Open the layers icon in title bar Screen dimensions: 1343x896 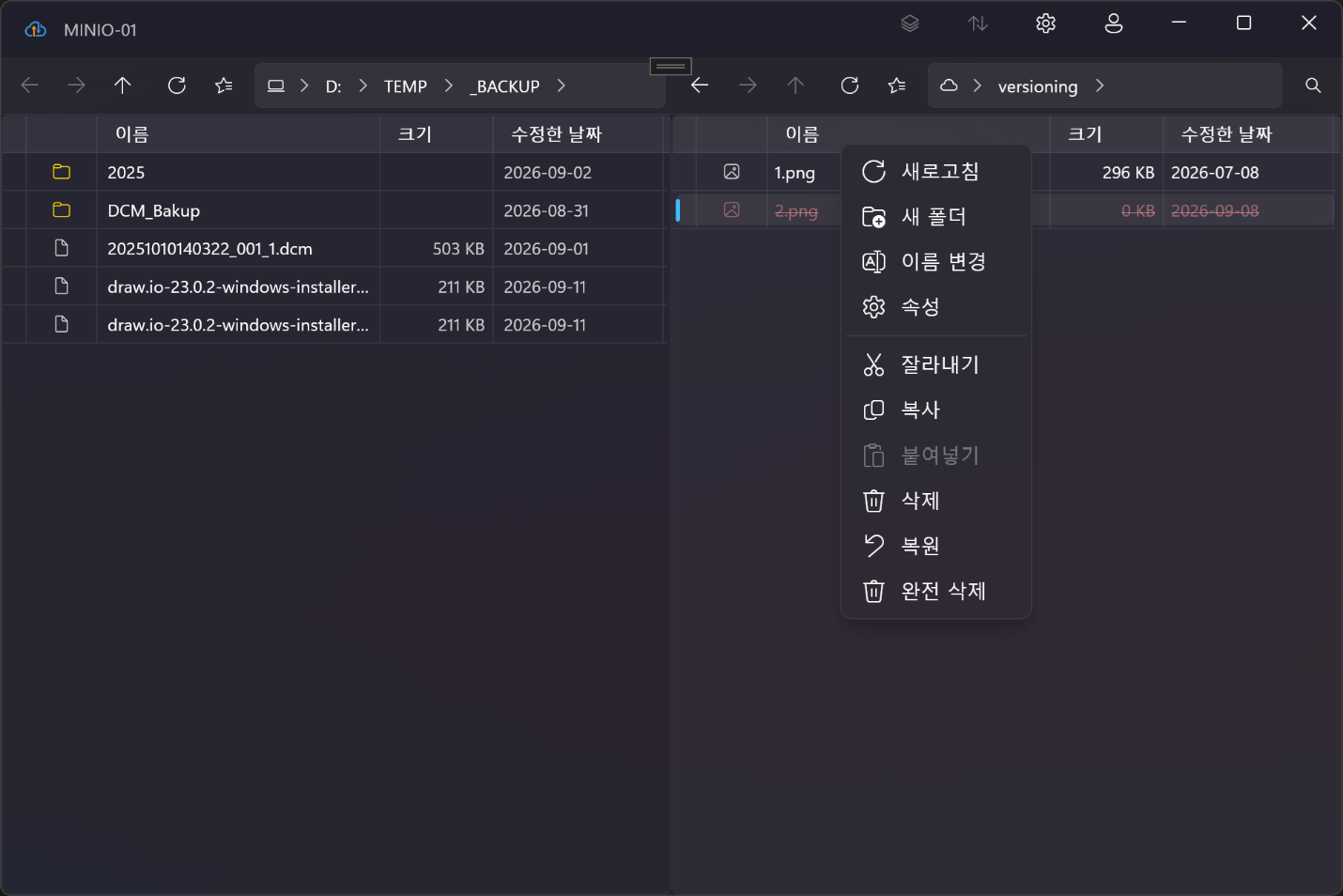click(x=909, y=23)
